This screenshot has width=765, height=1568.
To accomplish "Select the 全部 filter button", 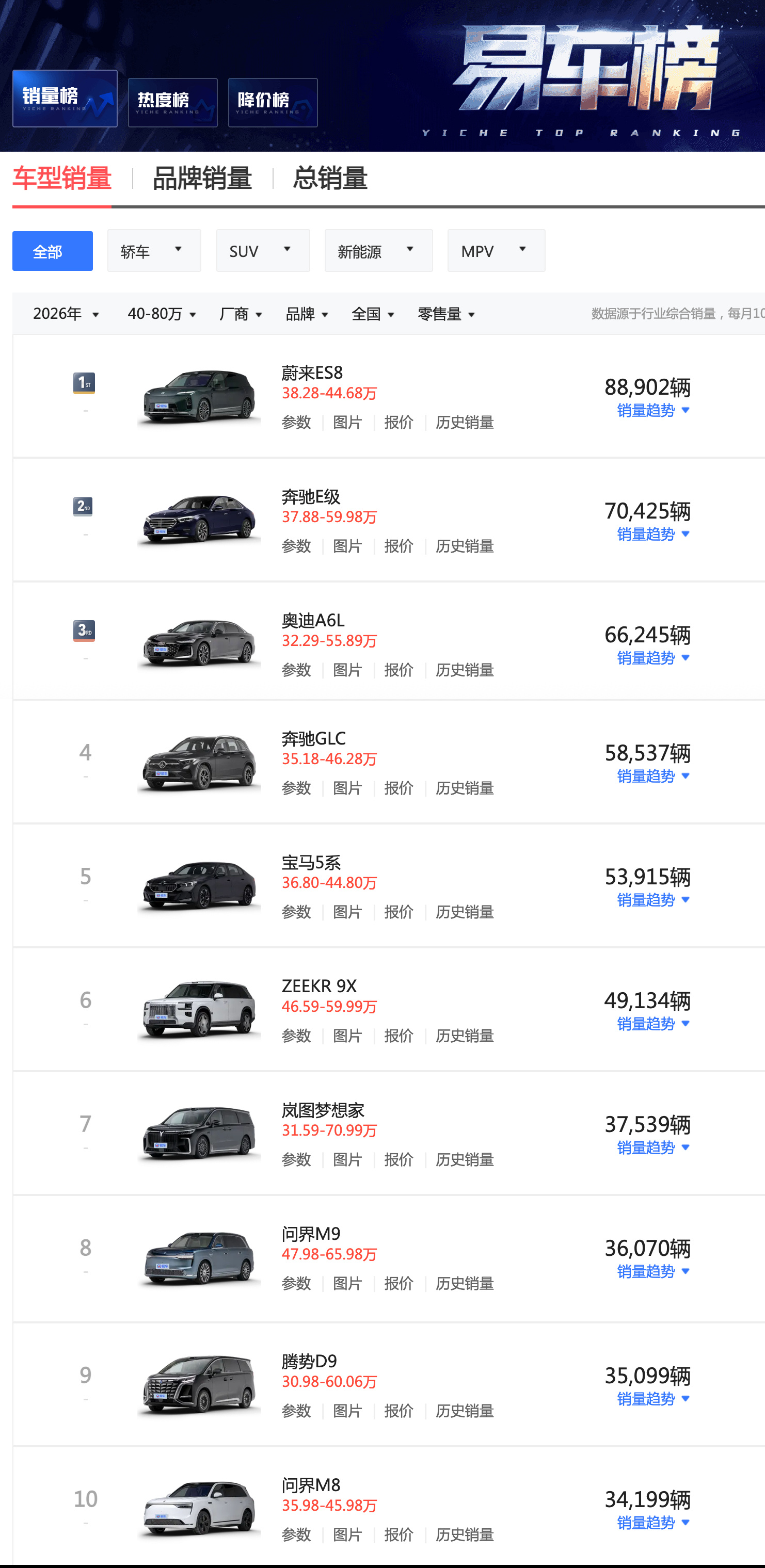I will pyautogui.click(x=52, y=251).
